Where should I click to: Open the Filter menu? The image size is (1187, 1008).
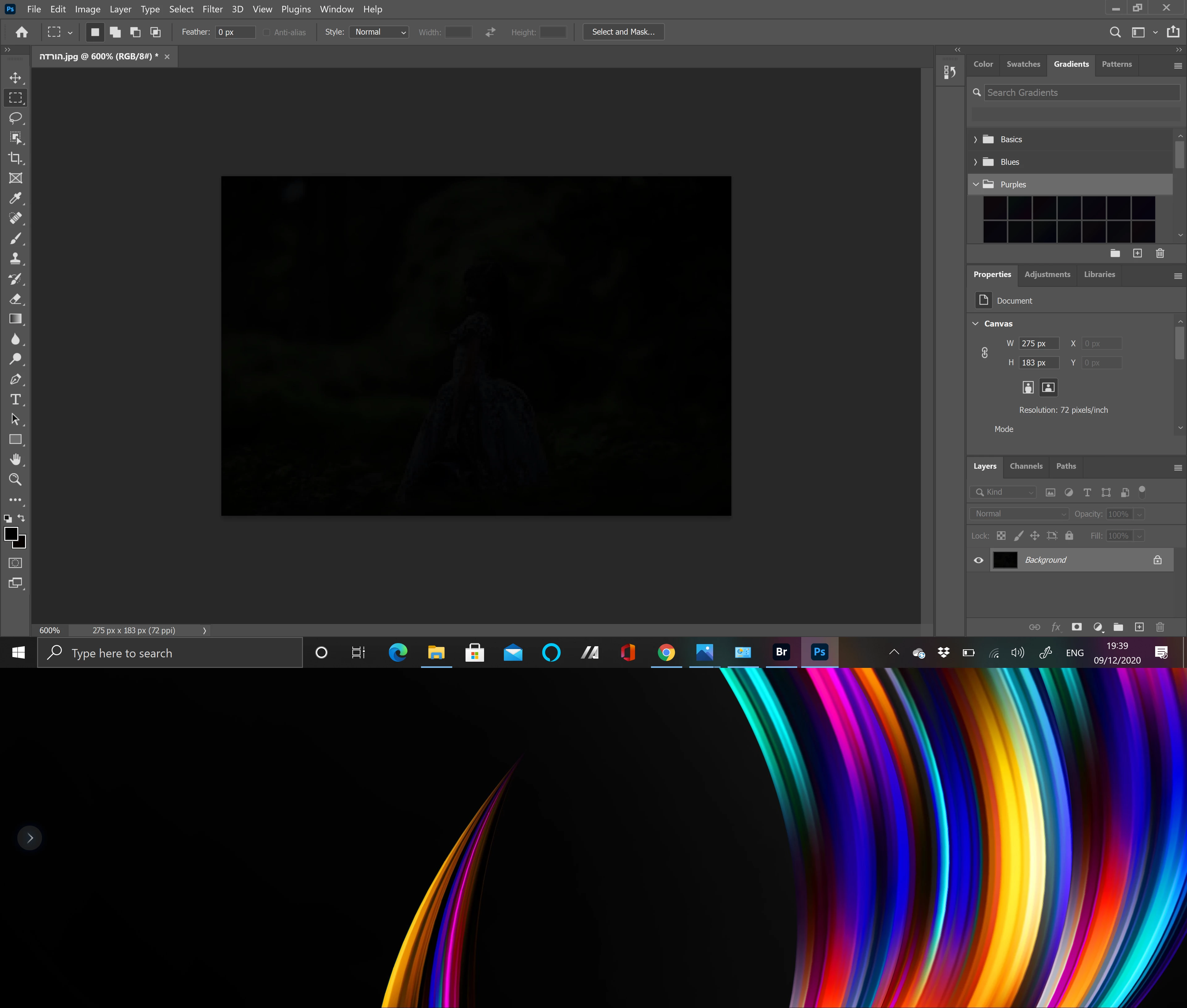click(212, 9)
